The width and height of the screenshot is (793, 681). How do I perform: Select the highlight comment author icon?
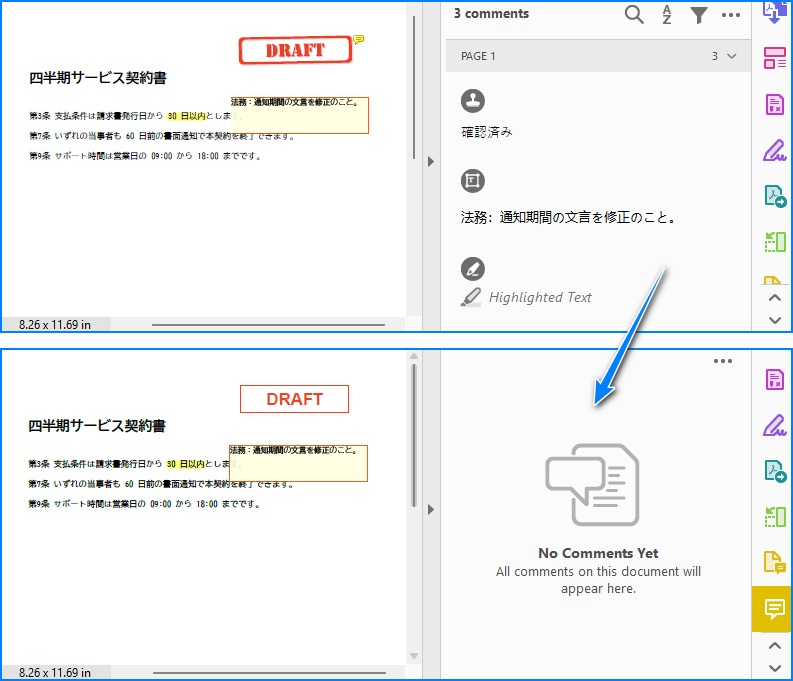click(473, 269)
